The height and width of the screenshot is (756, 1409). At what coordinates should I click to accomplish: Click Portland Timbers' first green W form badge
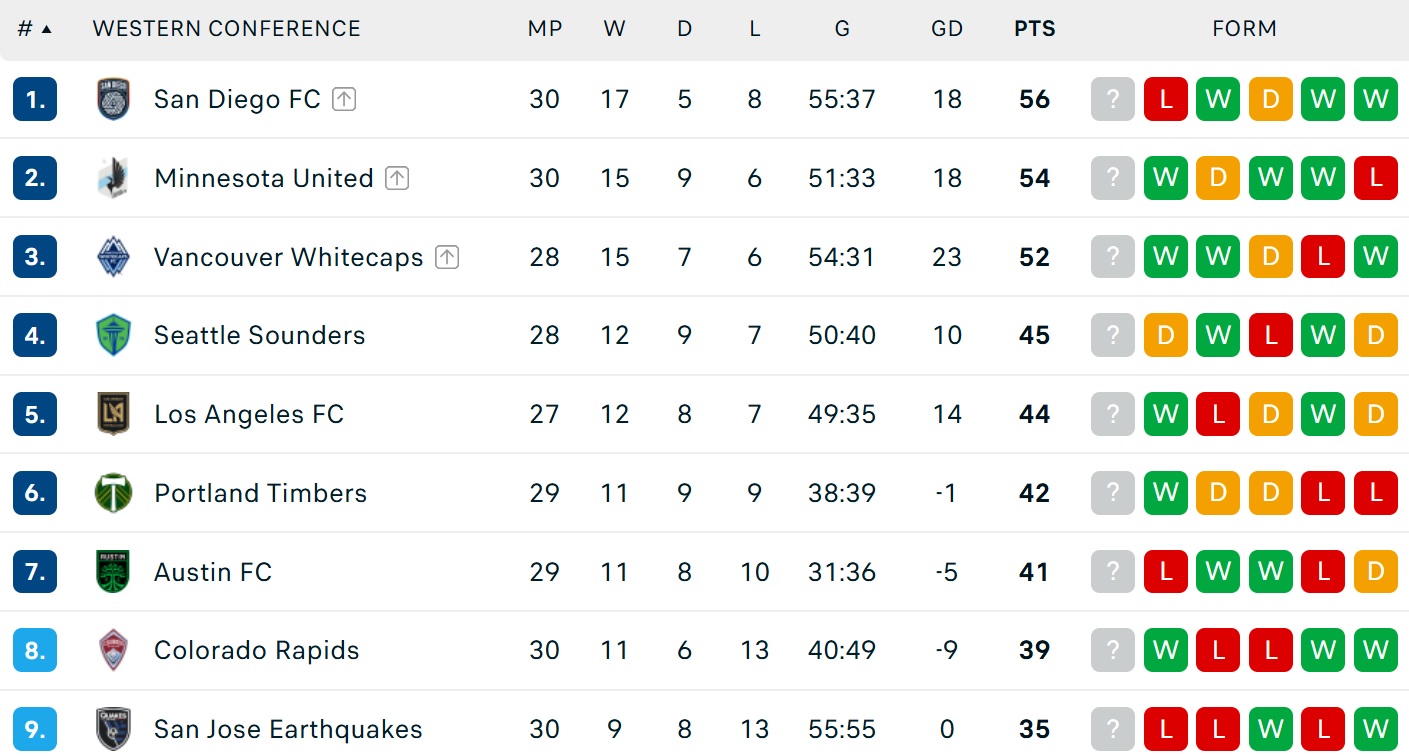(1166, 493)
